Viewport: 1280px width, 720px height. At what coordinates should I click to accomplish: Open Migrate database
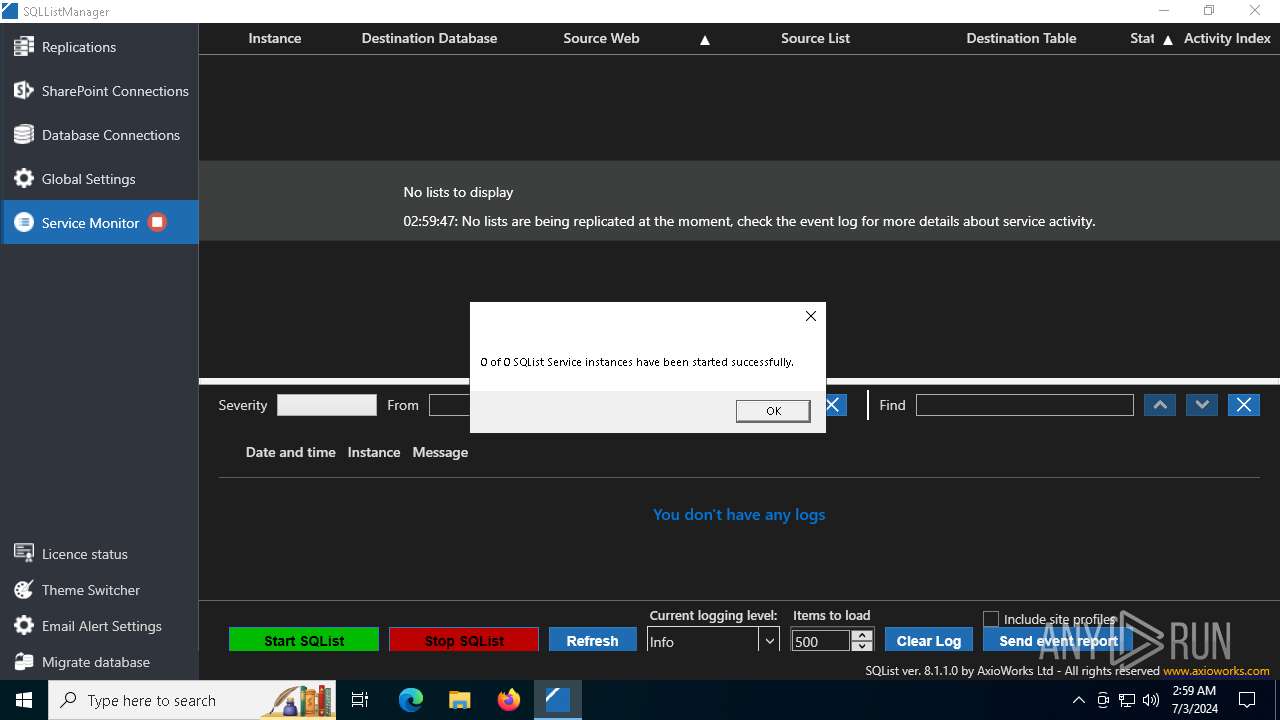pos(100,662)
